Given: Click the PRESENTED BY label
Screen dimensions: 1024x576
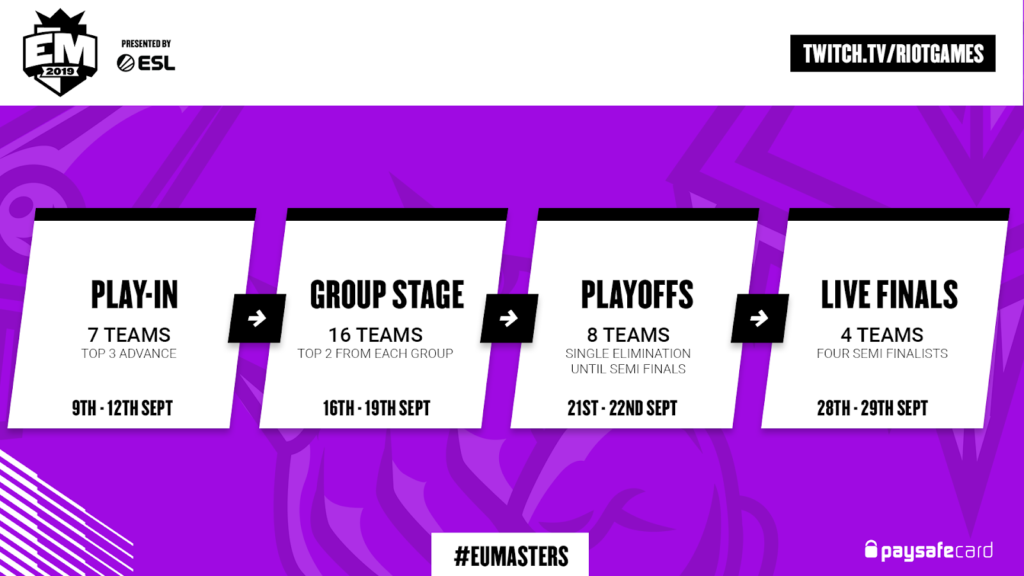Looking at the screenshot, I should 146,44.
